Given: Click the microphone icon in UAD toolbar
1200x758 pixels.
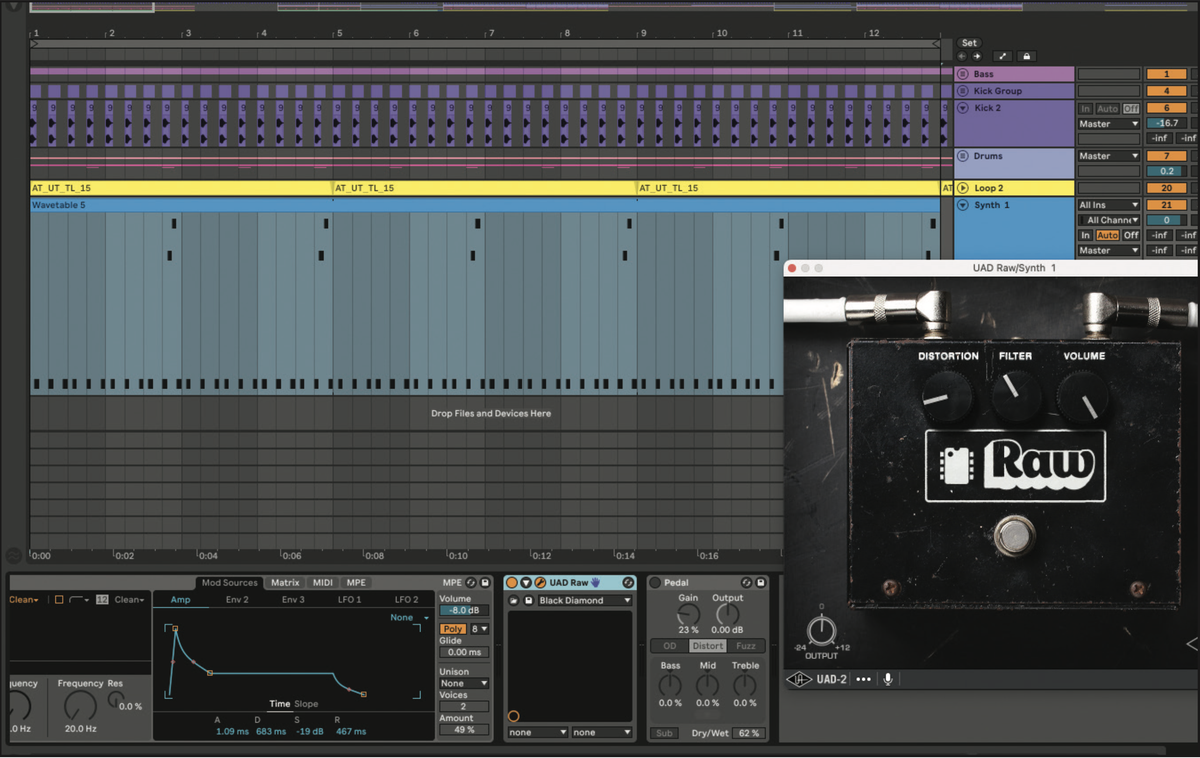Looking at the screenshot, I should (x=888, y=679).
